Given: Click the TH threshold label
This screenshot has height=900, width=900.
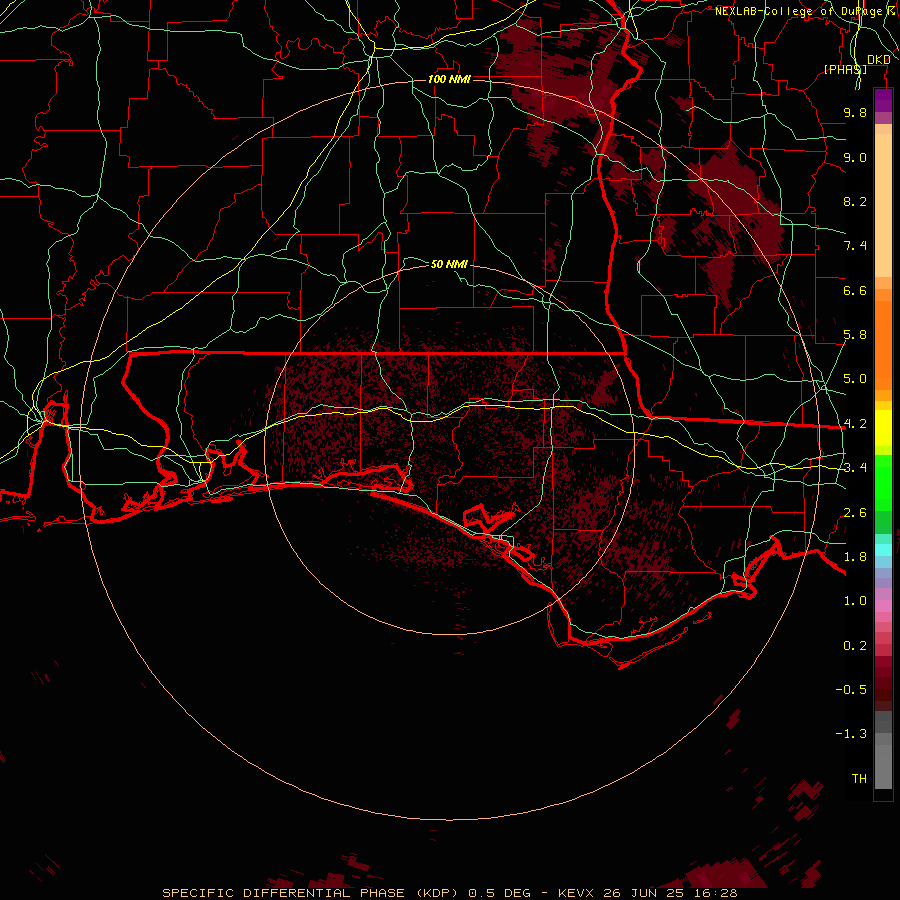Looking at the screenshot, I should [859, 779].
